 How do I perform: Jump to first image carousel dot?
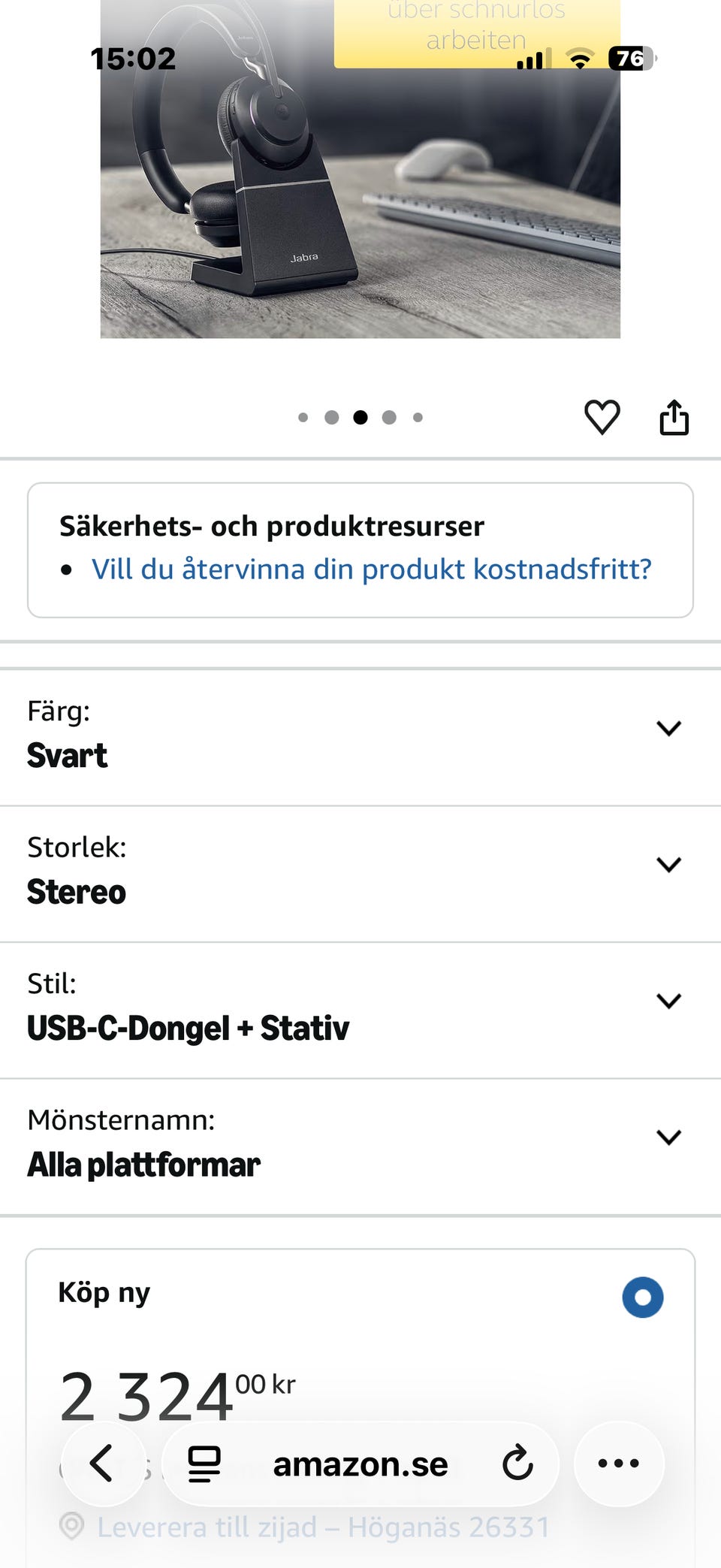pyautogui.click(x=303, y=417)
